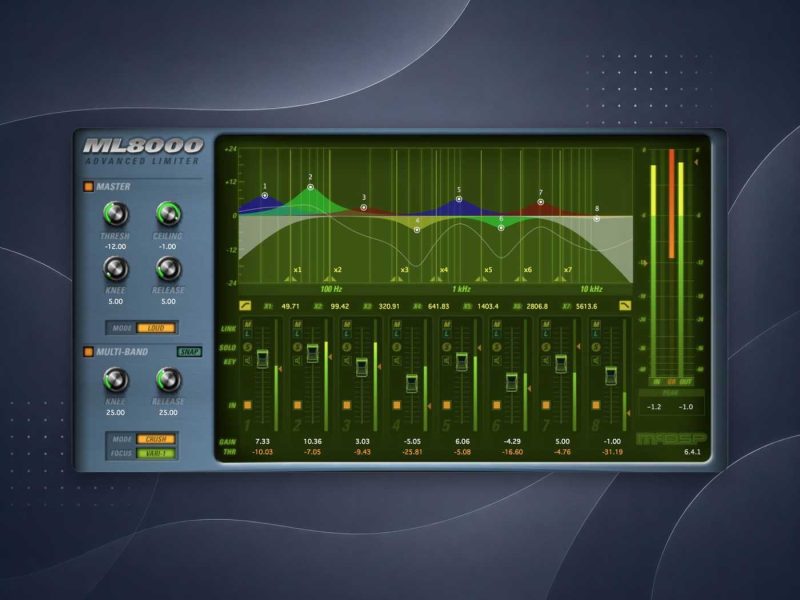Click the low-cut filter shape icon left of X1

[245, 306]
